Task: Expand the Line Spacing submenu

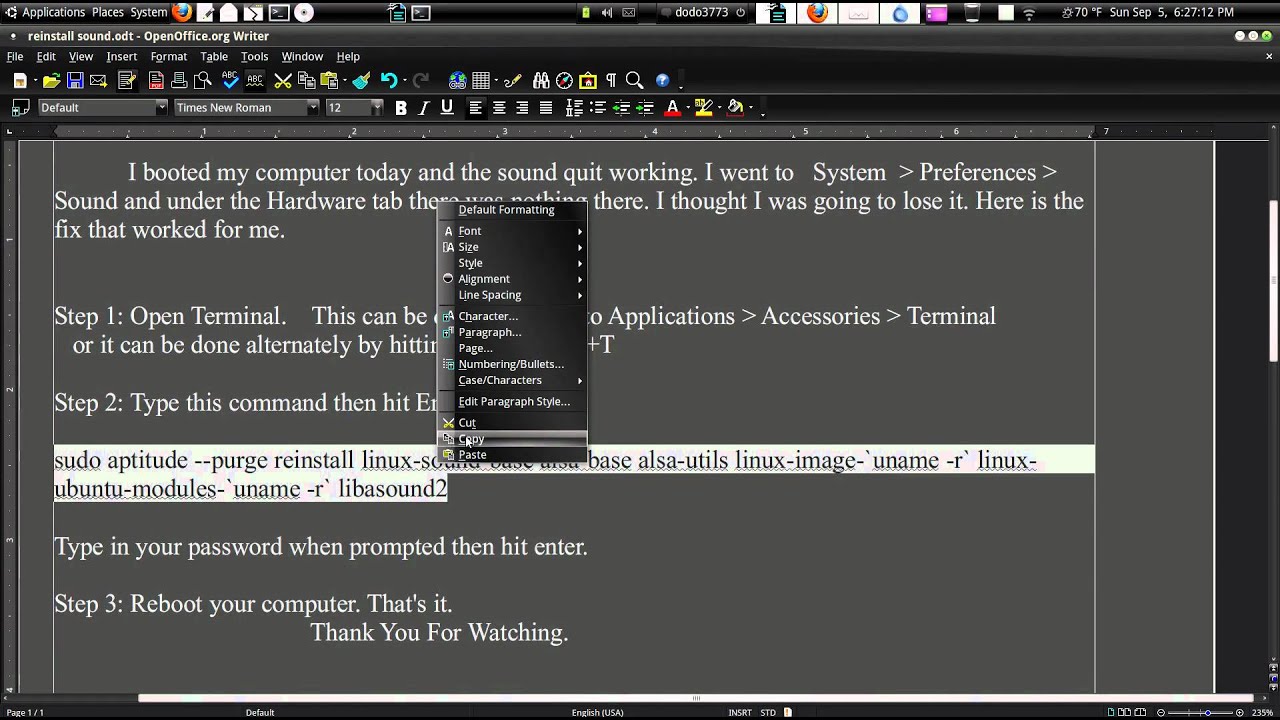Action: [513, 295]
